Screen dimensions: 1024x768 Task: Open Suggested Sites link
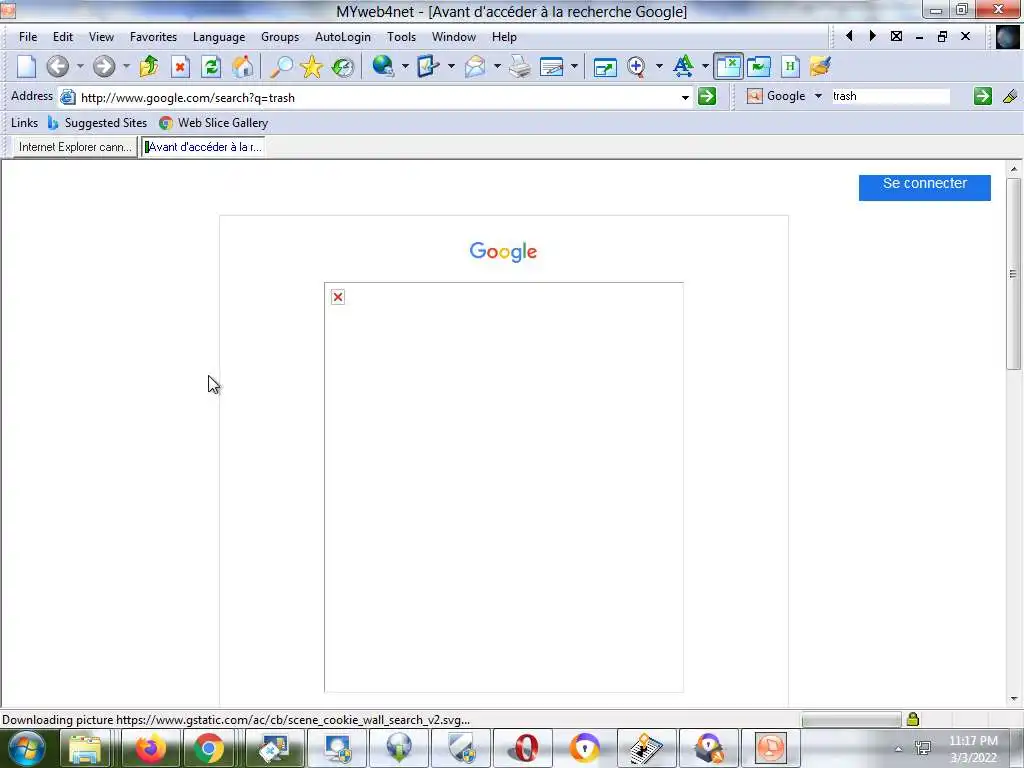coord(97,123)
